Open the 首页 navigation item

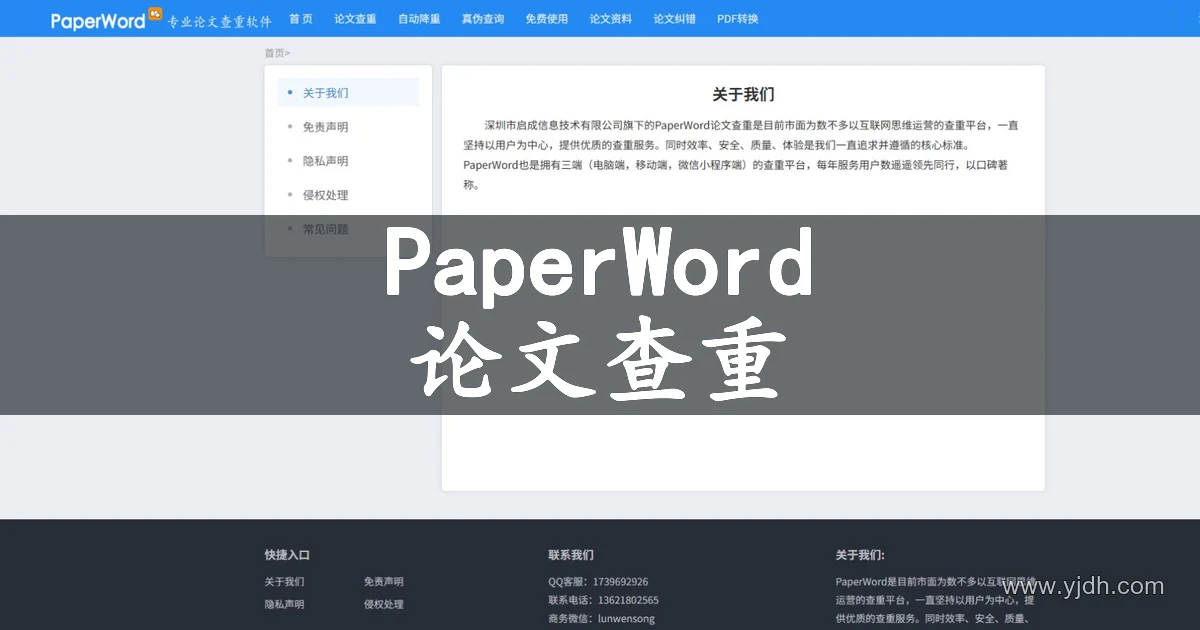point(301,19)
